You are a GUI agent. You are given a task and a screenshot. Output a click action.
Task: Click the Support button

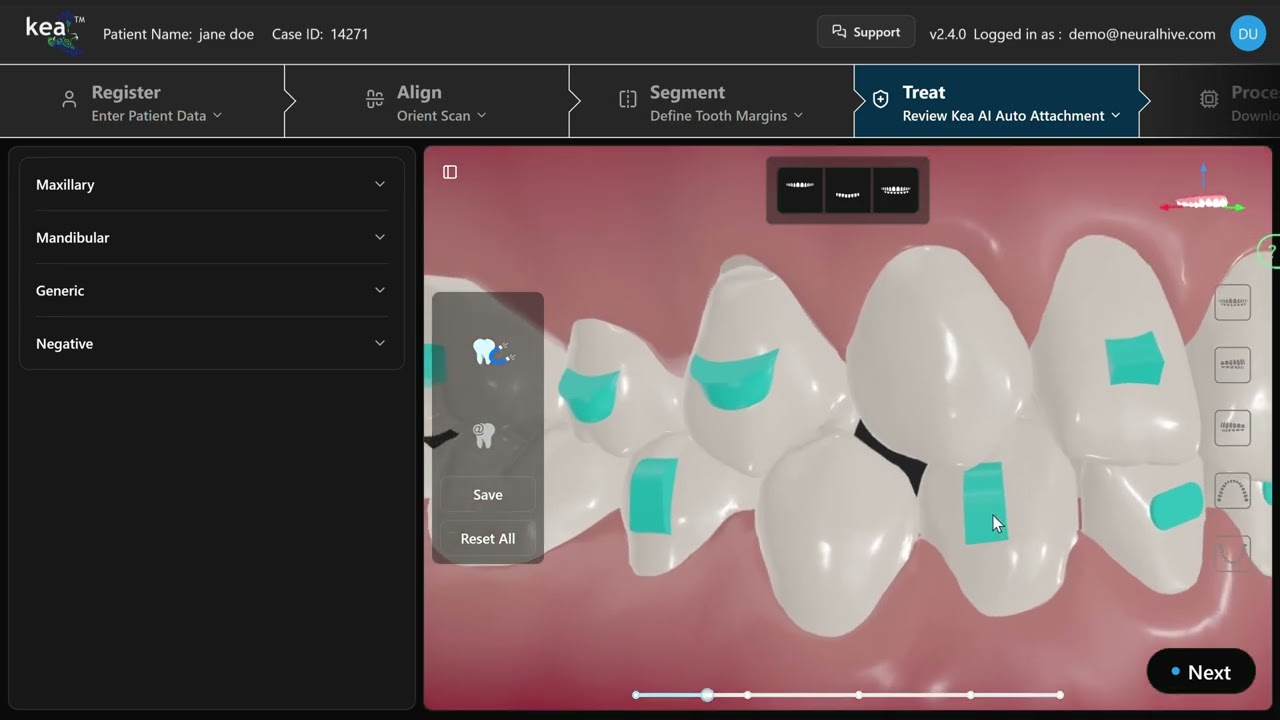(866, 32)
